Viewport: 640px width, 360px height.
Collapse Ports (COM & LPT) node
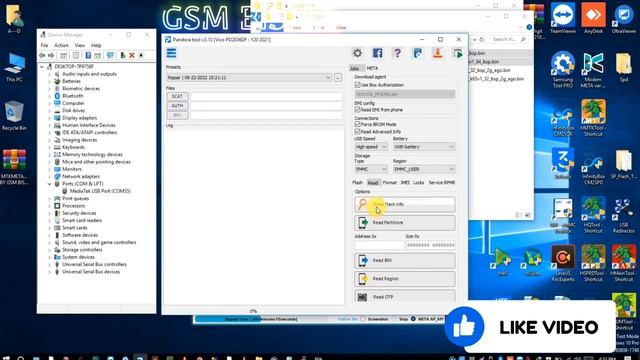coord(50,184)
